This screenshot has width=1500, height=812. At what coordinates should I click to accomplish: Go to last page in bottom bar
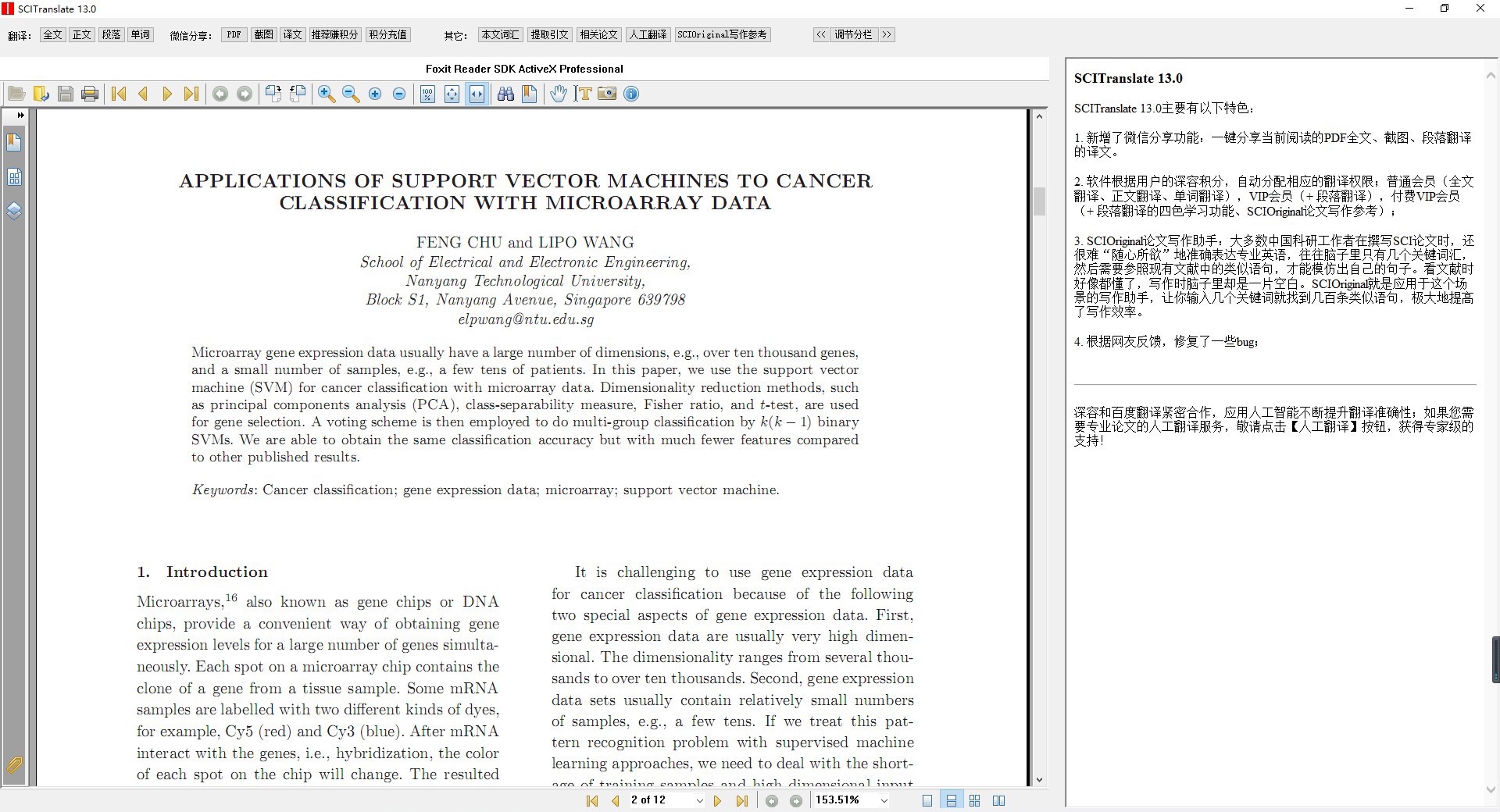click(742, 800)
